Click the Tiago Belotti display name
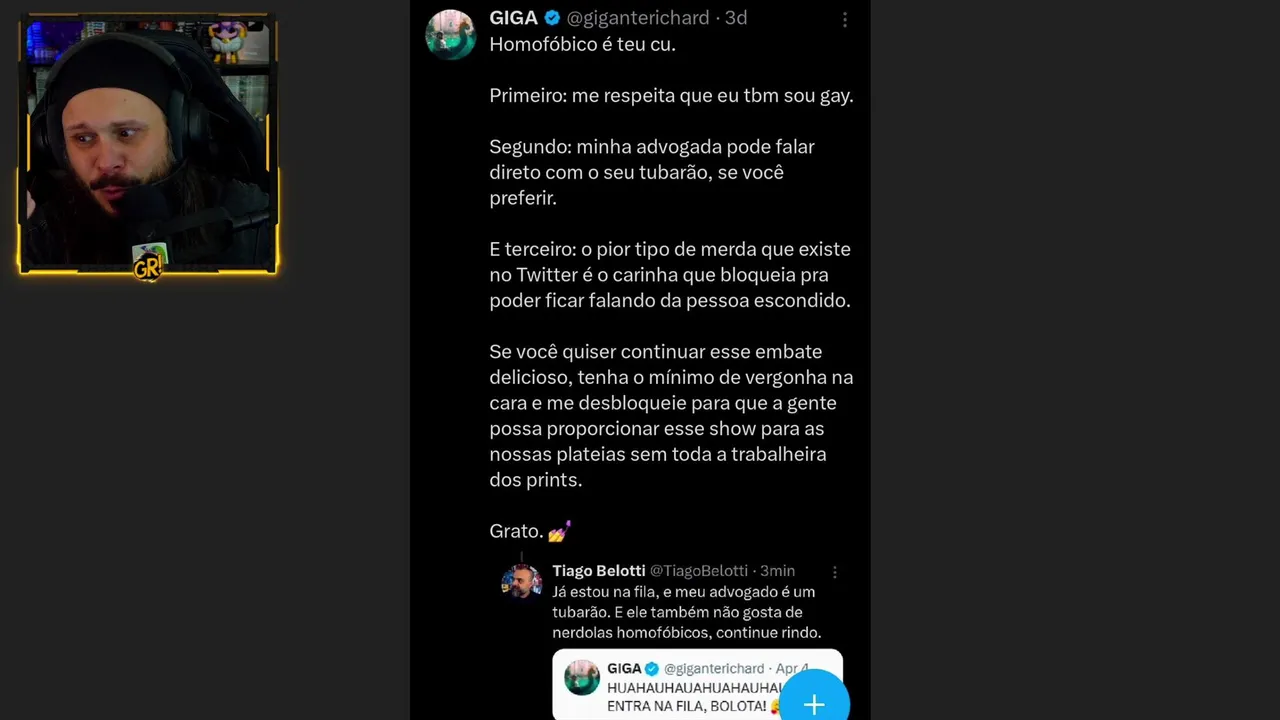The height and width of the screenshot is (720, 1280). 599,571
